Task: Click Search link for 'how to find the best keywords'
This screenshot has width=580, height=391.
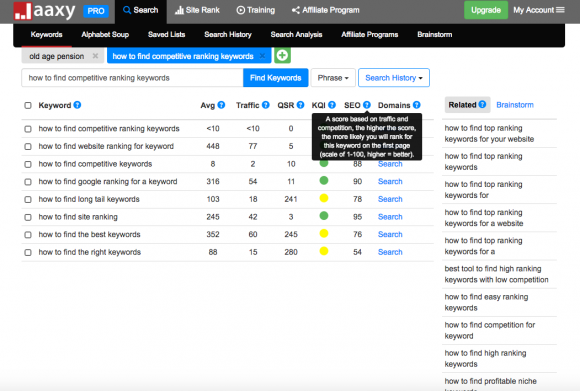Action: 390,235
